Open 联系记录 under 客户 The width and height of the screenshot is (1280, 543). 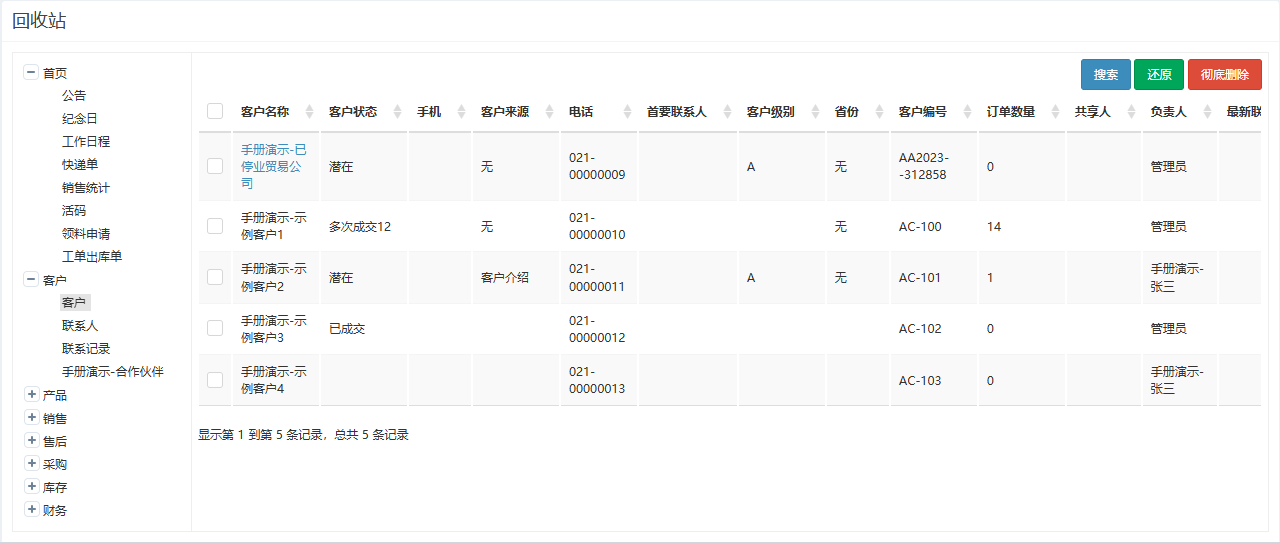[86, 348]
